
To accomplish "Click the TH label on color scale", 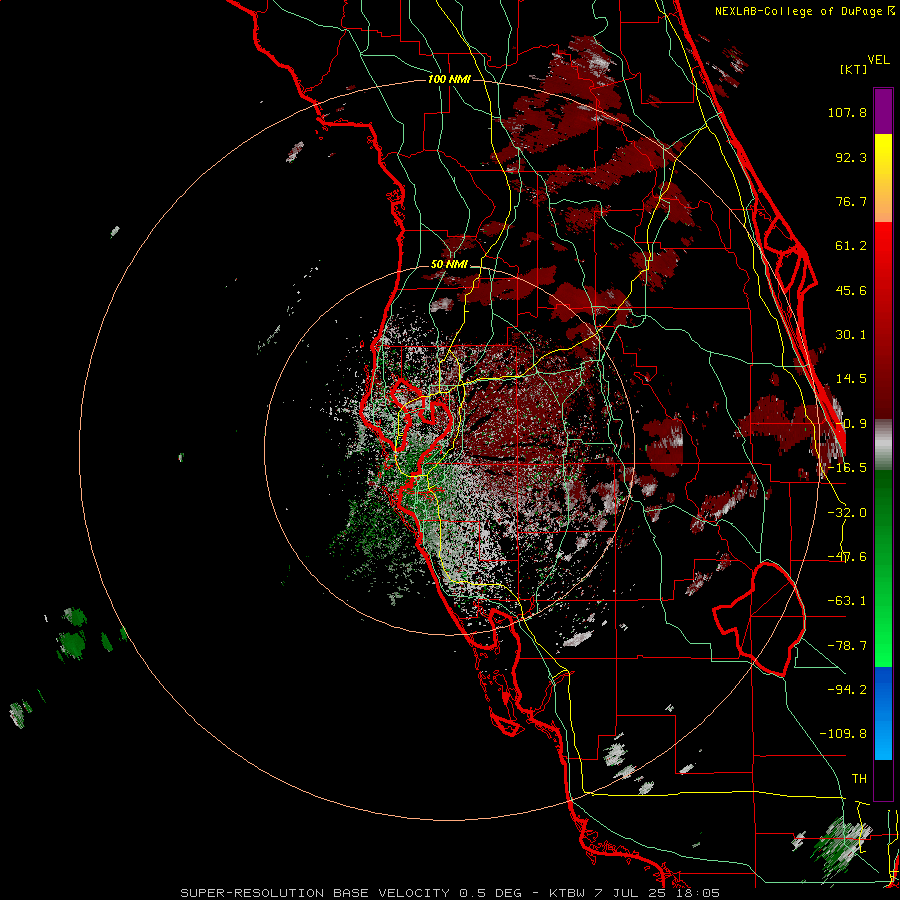I will [859, 779].
